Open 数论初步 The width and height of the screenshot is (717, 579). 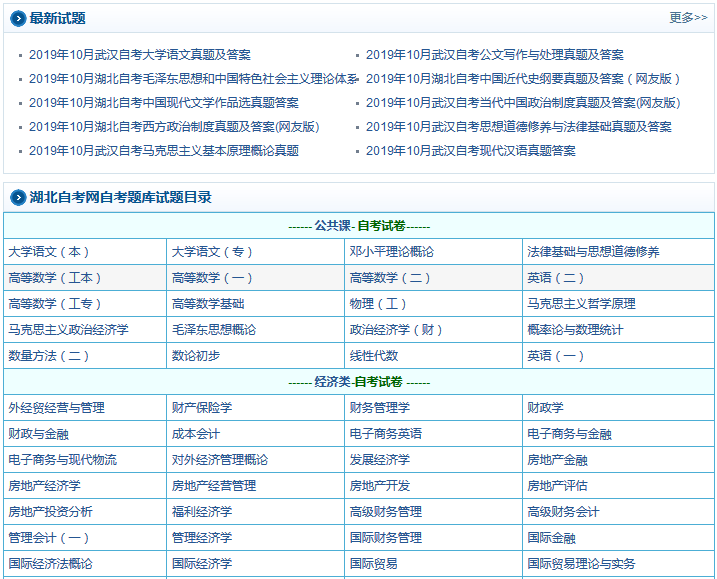[x=196, y=356]
